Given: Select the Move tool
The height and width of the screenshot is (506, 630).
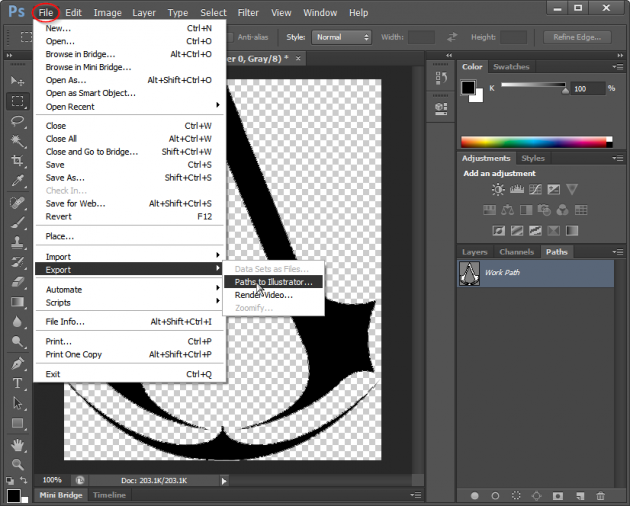Looking at the screenshot, I should 17,81.
